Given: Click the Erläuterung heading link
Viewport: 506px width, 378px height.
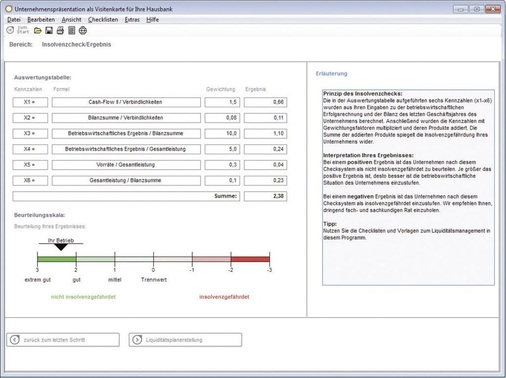Looking at the screenshot, I should pos(331,73).
